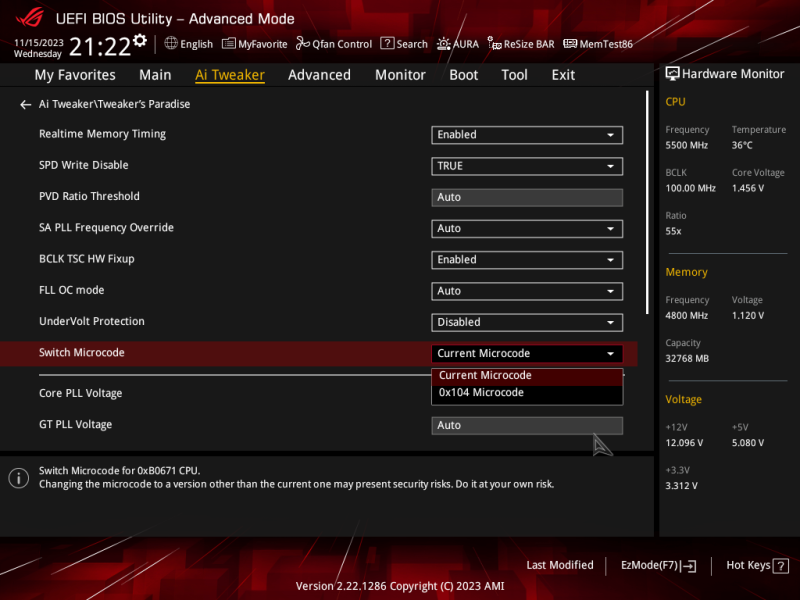Screen dimensions: 800x600
Task: Switch to Tool tab
Action: pos(514,75)
